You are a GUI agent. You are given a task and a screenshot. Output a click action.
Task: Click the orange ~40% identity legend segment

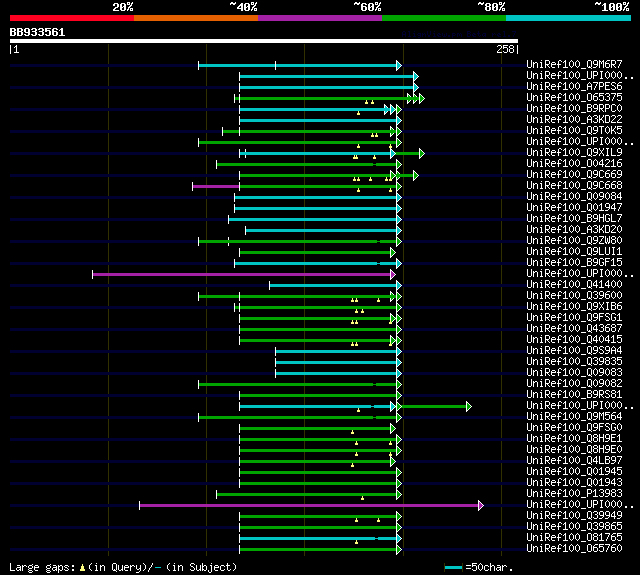pyautogui.click(x=196, y=18)
